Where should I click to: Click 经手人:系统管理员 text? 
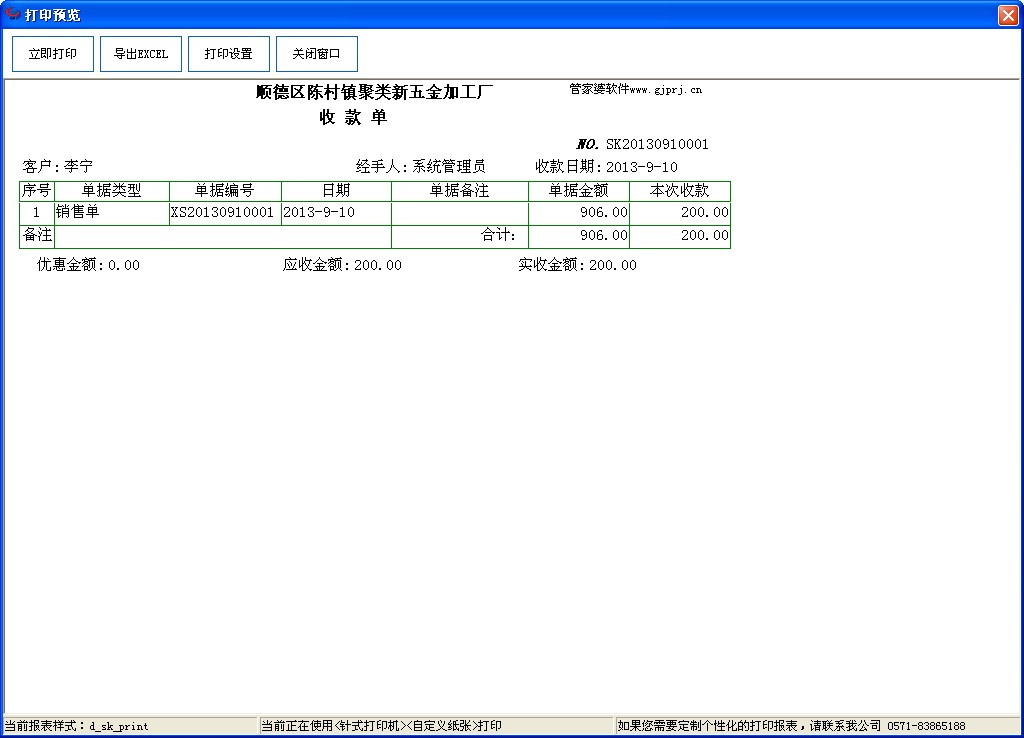click(x=421, y=167)
